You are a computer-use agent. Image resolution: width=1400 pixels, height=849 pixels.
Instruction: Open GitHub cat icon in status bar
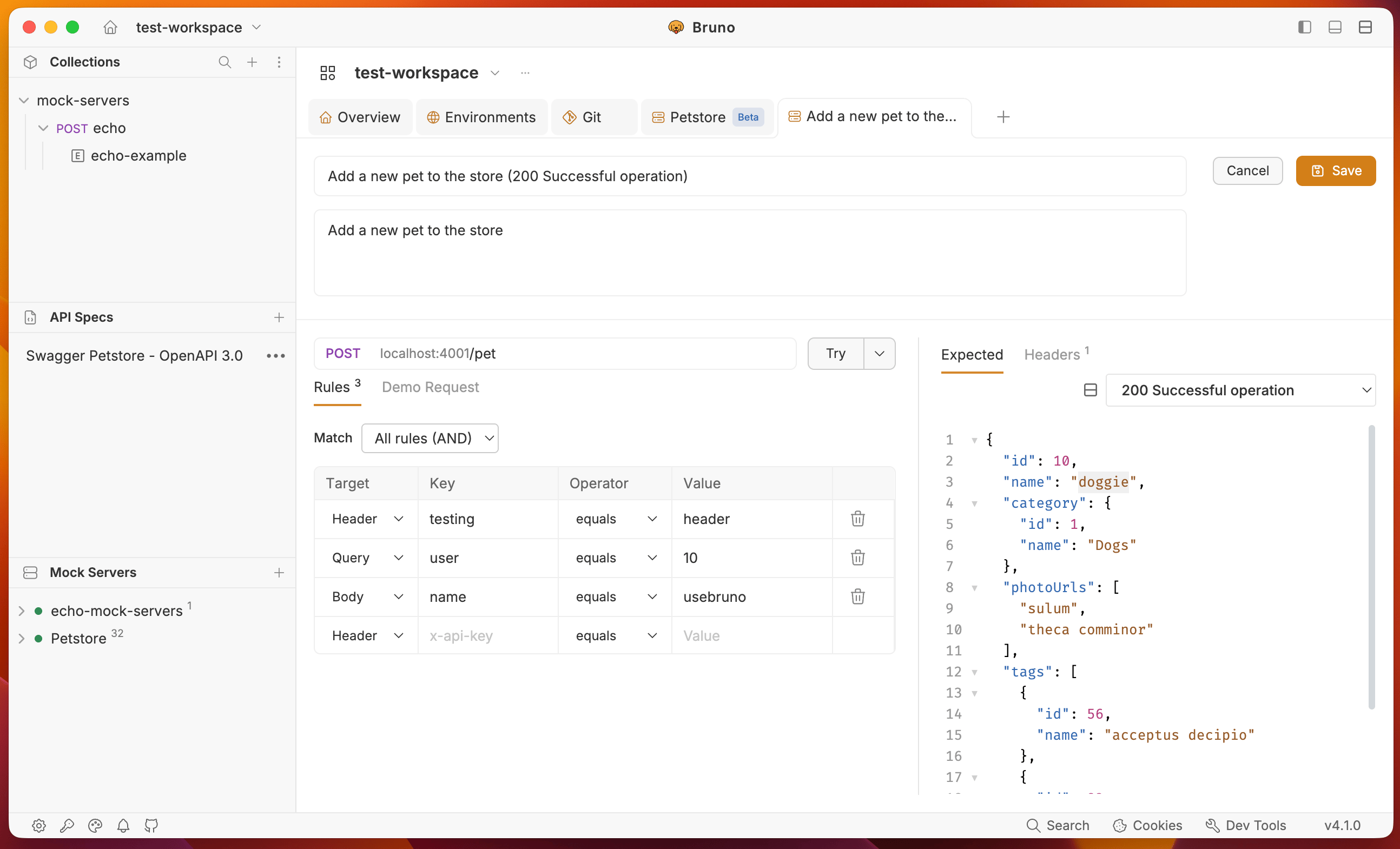point(151,826)
